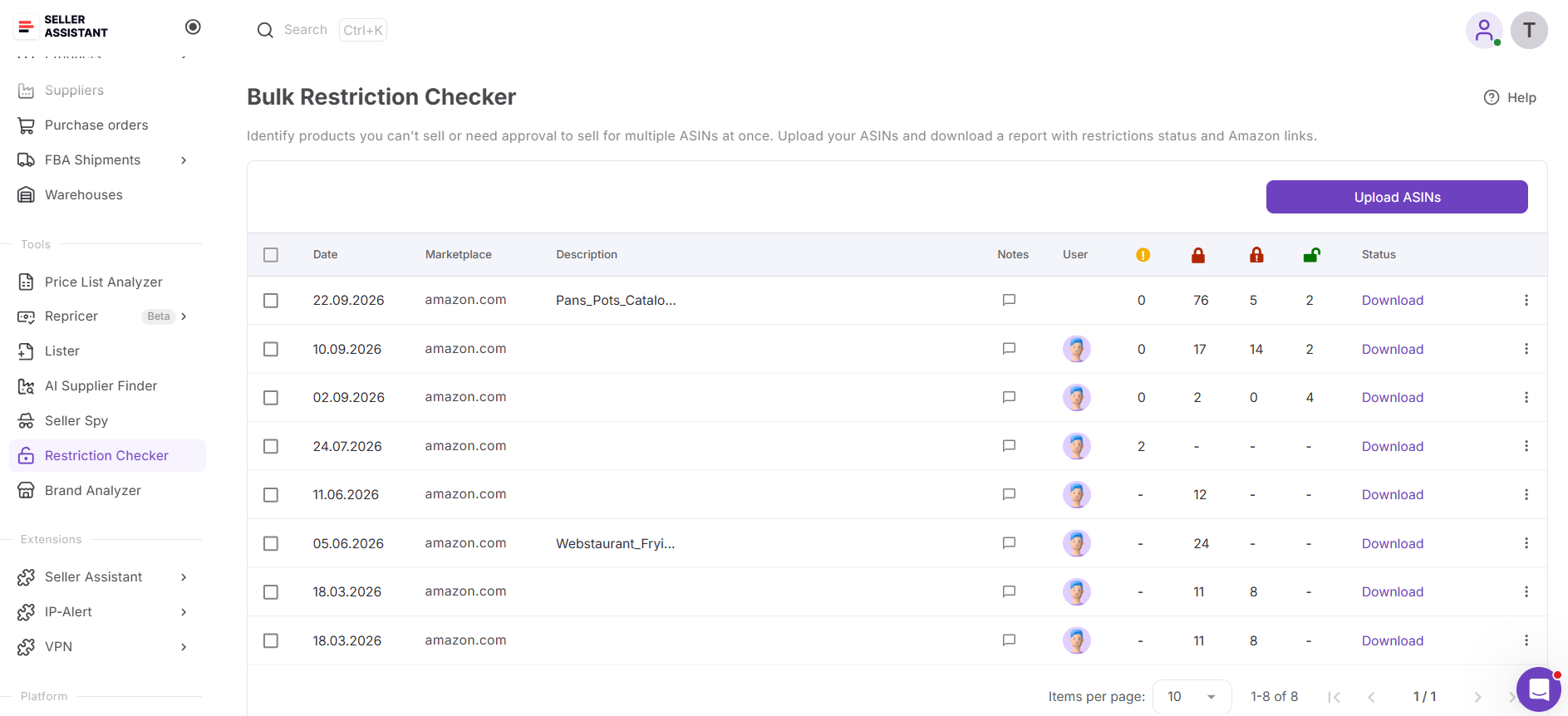
Task: Check the 24.07.2026 row checkbox
Action: coord(271,446)
